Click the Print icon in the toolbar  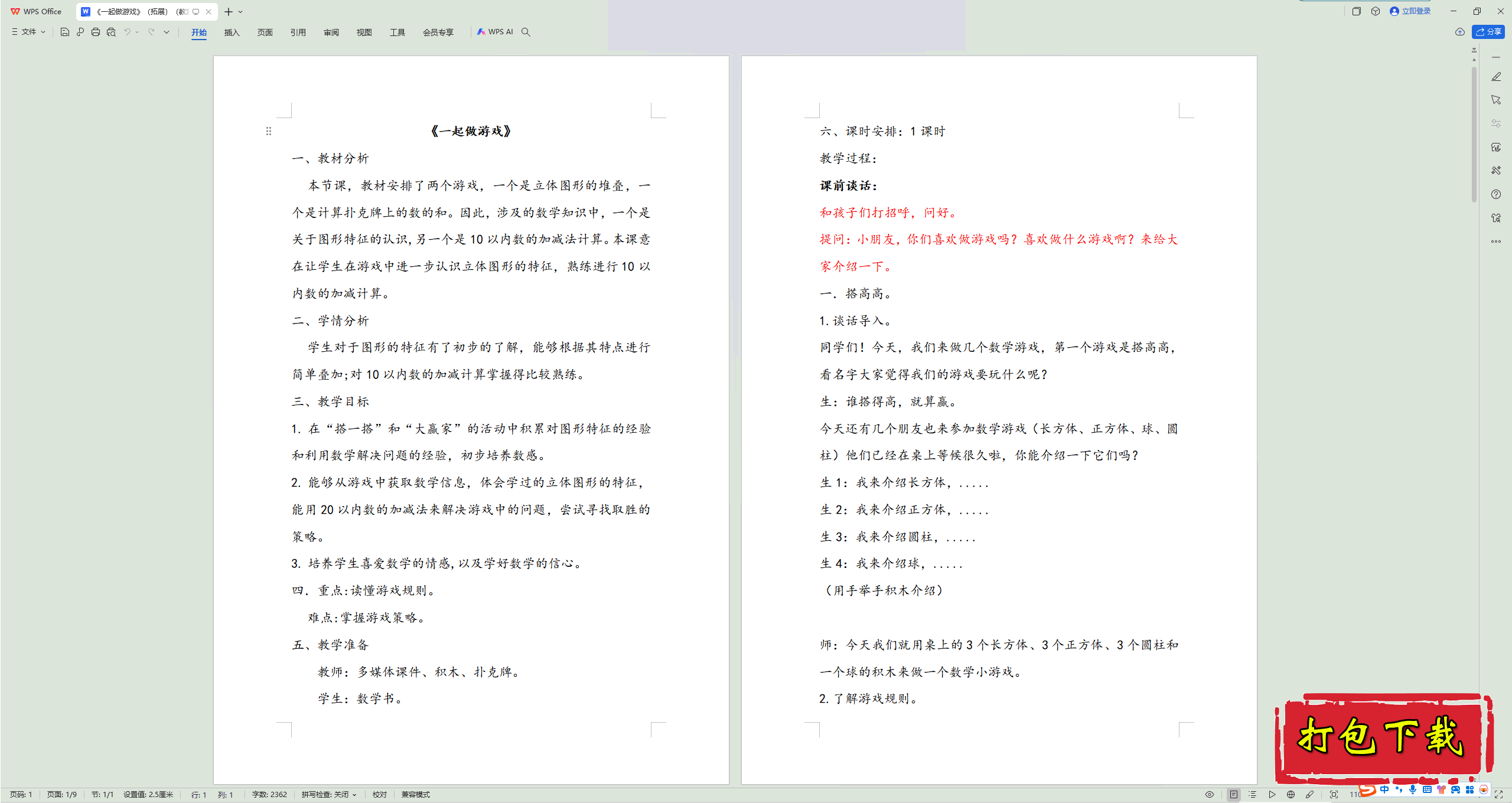coord(96,32)
